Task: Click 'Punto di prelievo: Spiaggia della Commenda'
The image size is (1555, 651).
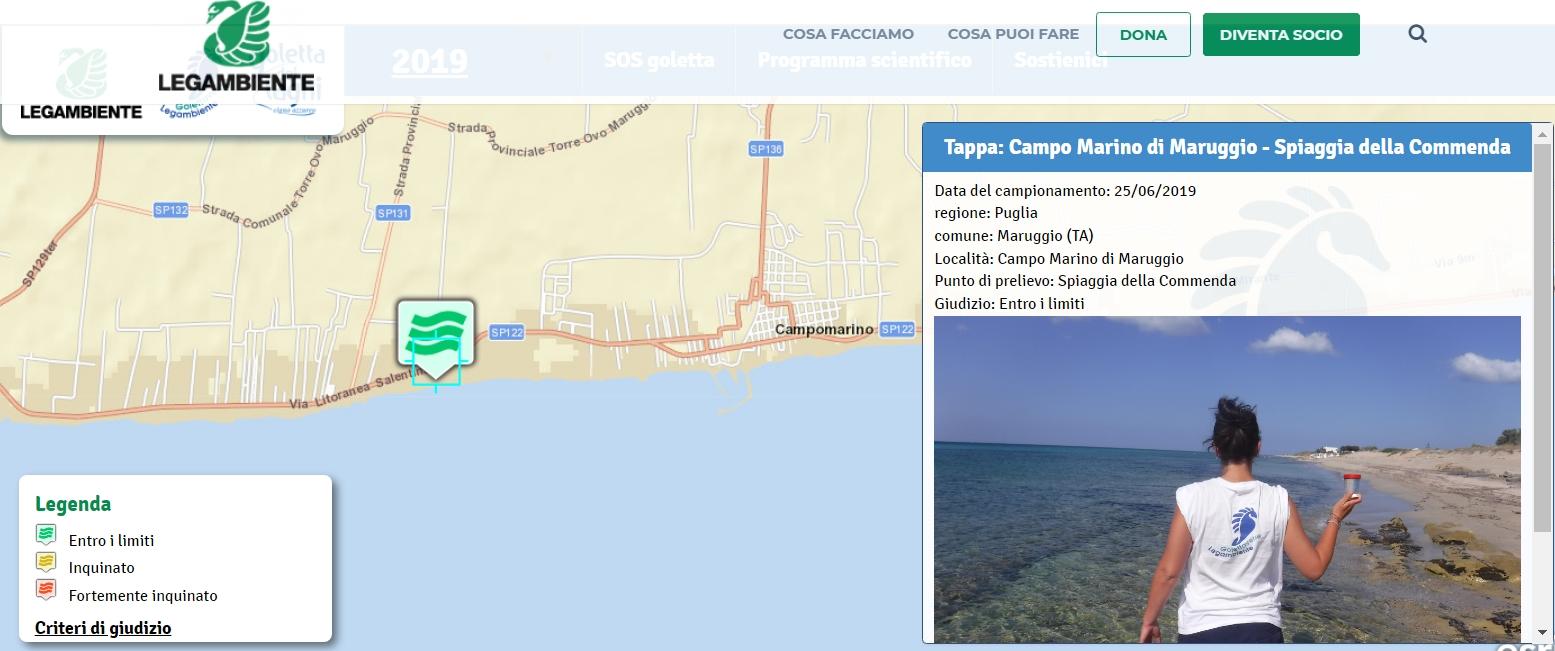Action: pyautogui.click(x=1085, y=281)
